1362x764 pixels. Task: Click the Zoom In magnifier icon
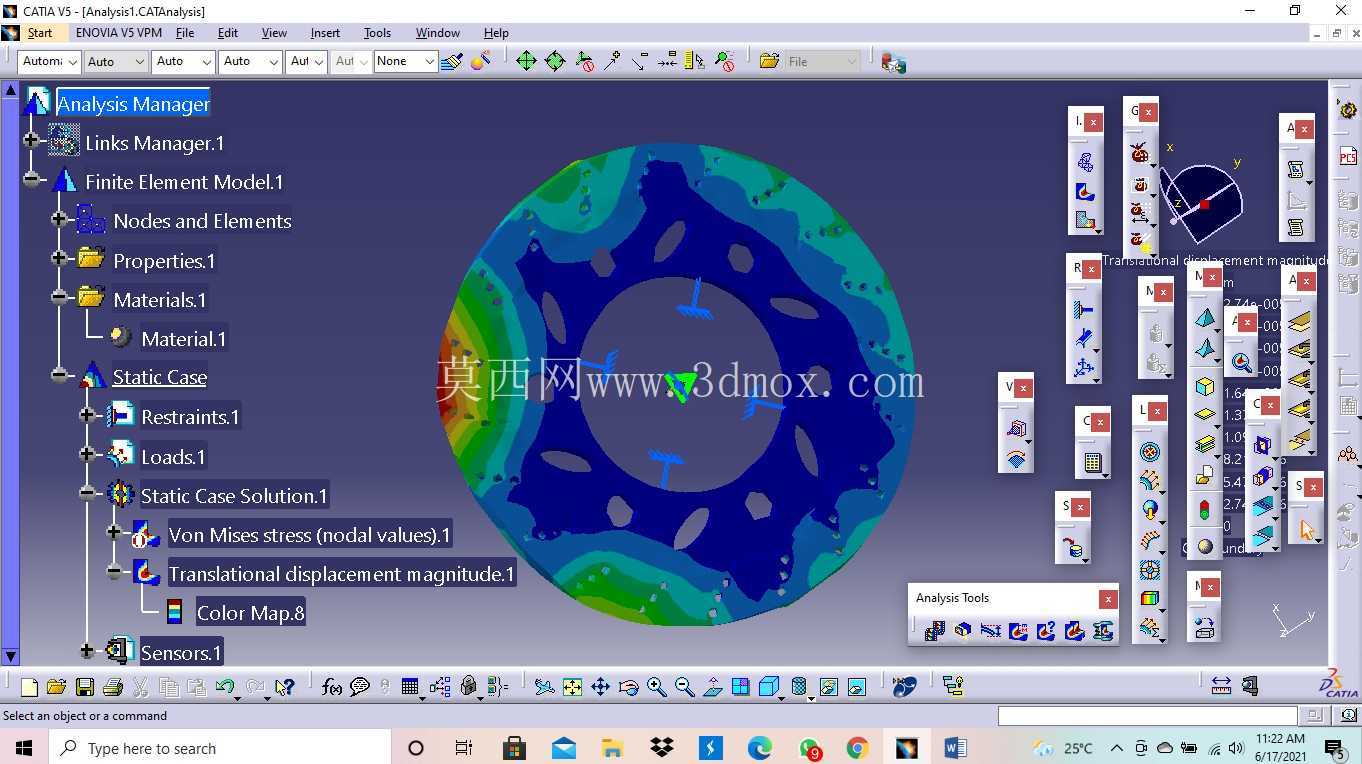[x=656, y=687]
